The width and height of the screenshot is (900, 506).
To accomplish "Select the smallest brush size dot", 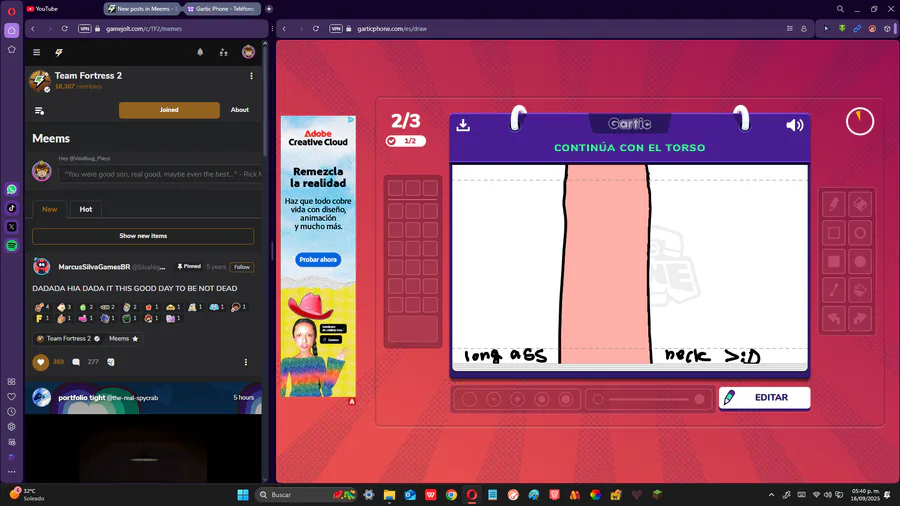I will point(469,399).
